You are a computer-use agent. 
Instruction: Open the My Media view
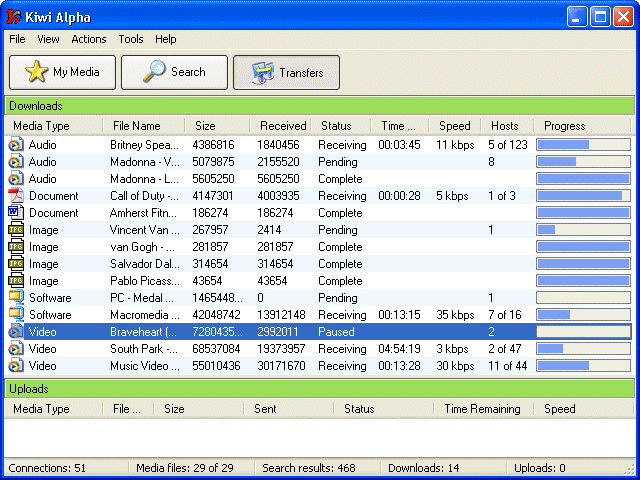(62, 72)
